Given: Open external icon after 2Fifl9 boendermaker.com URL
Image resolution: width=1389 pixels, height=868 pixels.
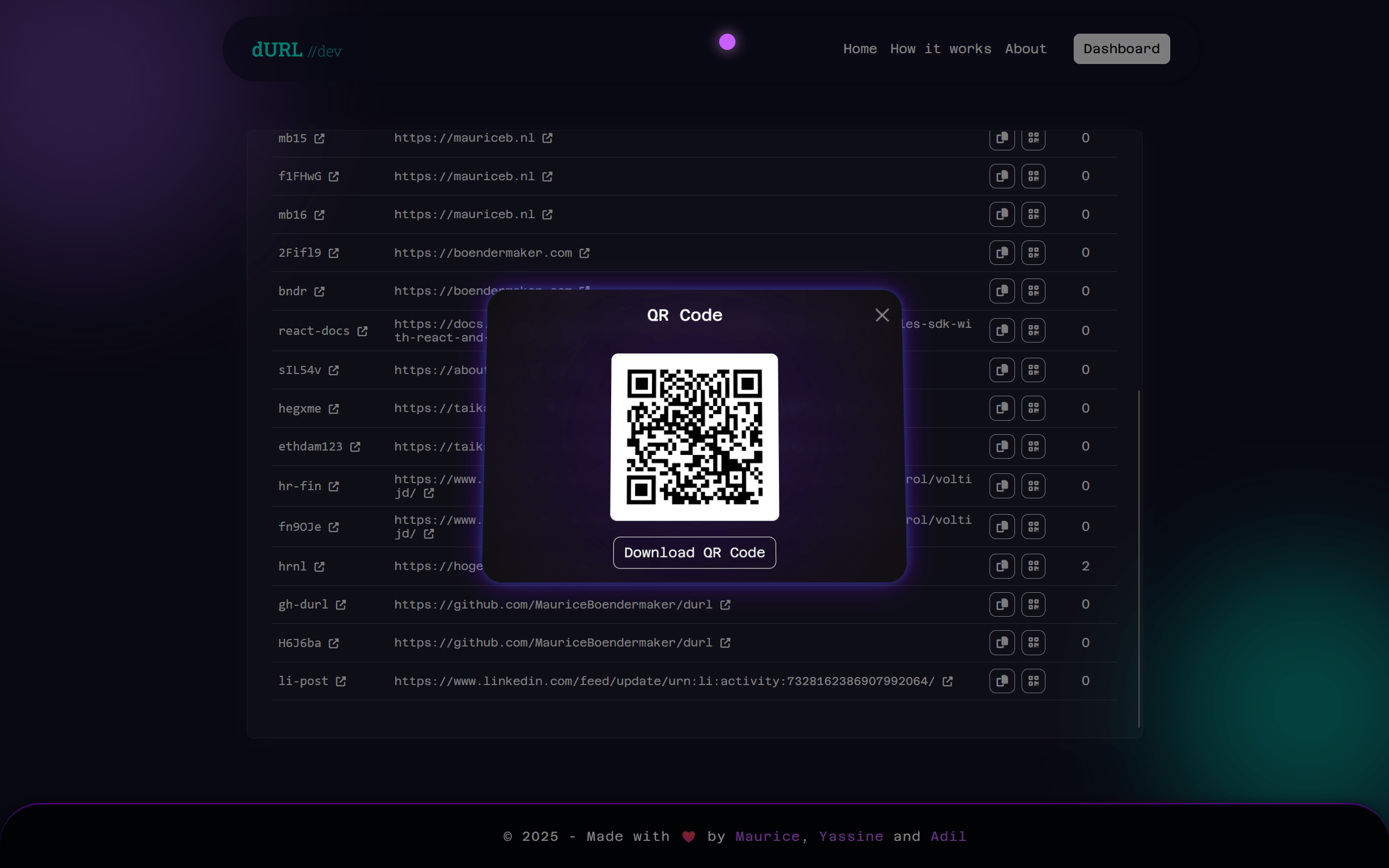Looking at the screenshot, I should [x=584, y=253].
